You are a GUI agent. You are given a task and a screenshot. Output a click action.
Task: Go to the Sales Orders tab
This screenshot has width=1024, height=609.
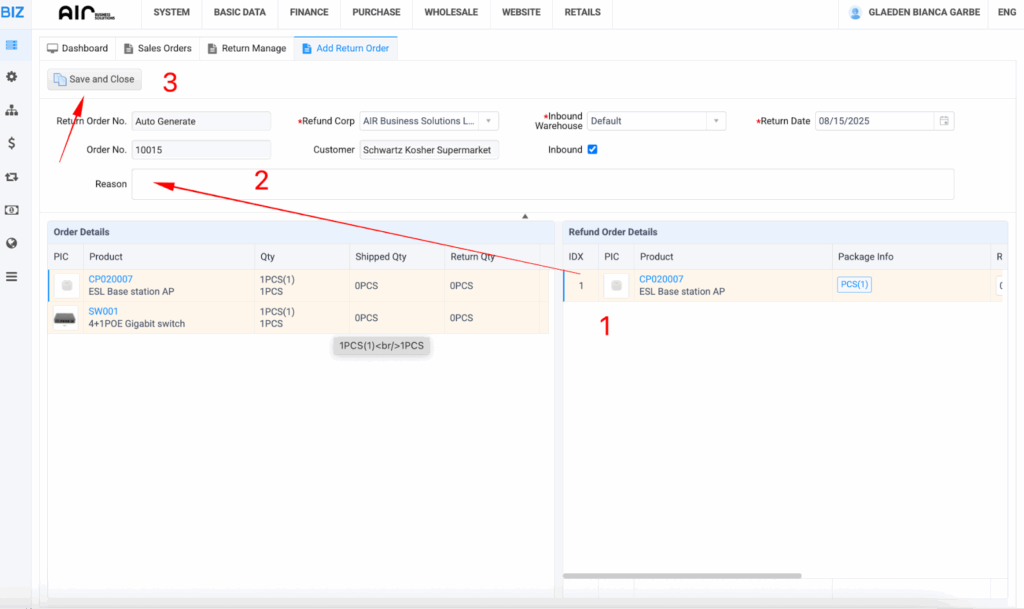157,48
